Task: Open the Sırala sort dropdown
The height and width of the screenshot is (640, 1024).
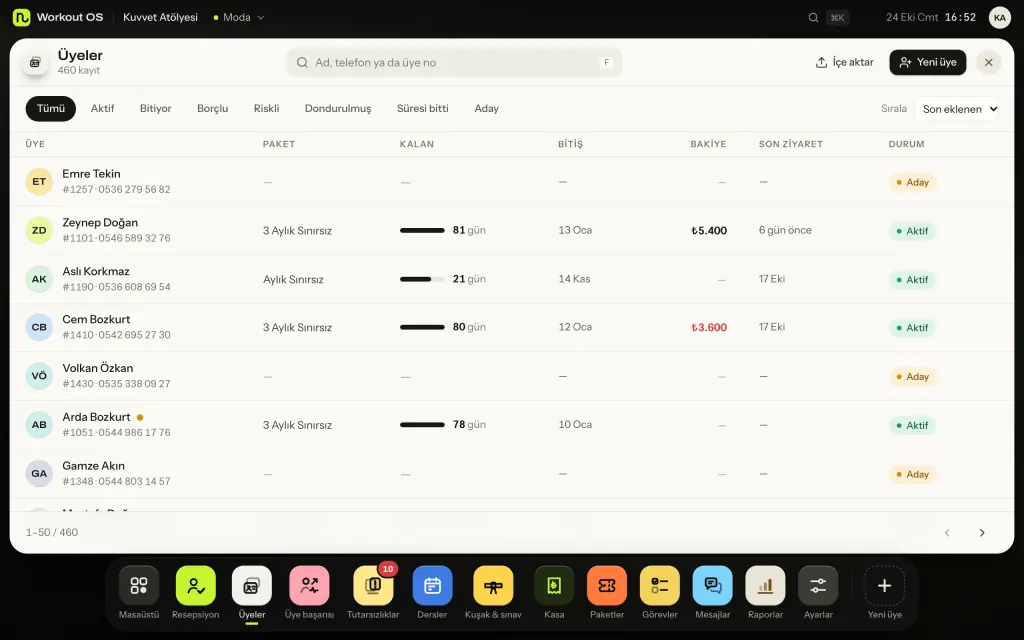Action: tap(957, 109)
